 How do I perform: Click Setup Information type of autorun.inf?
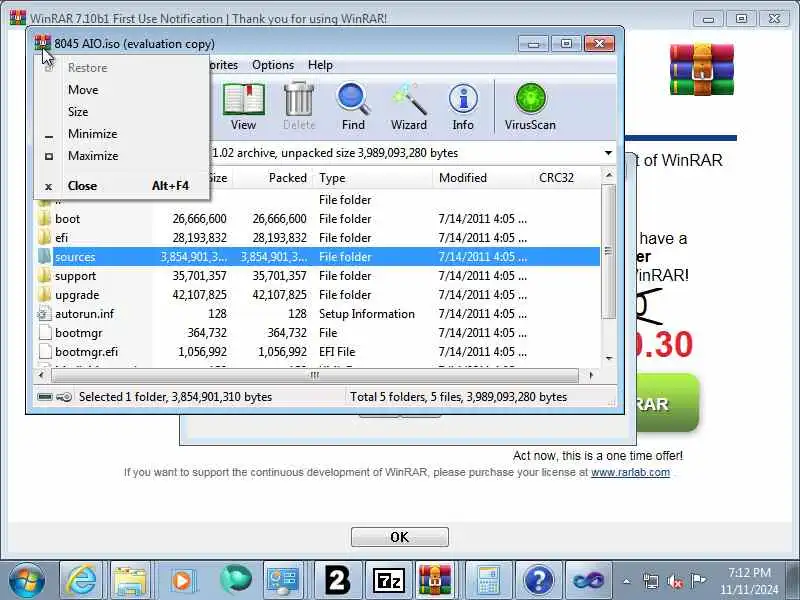367,314
